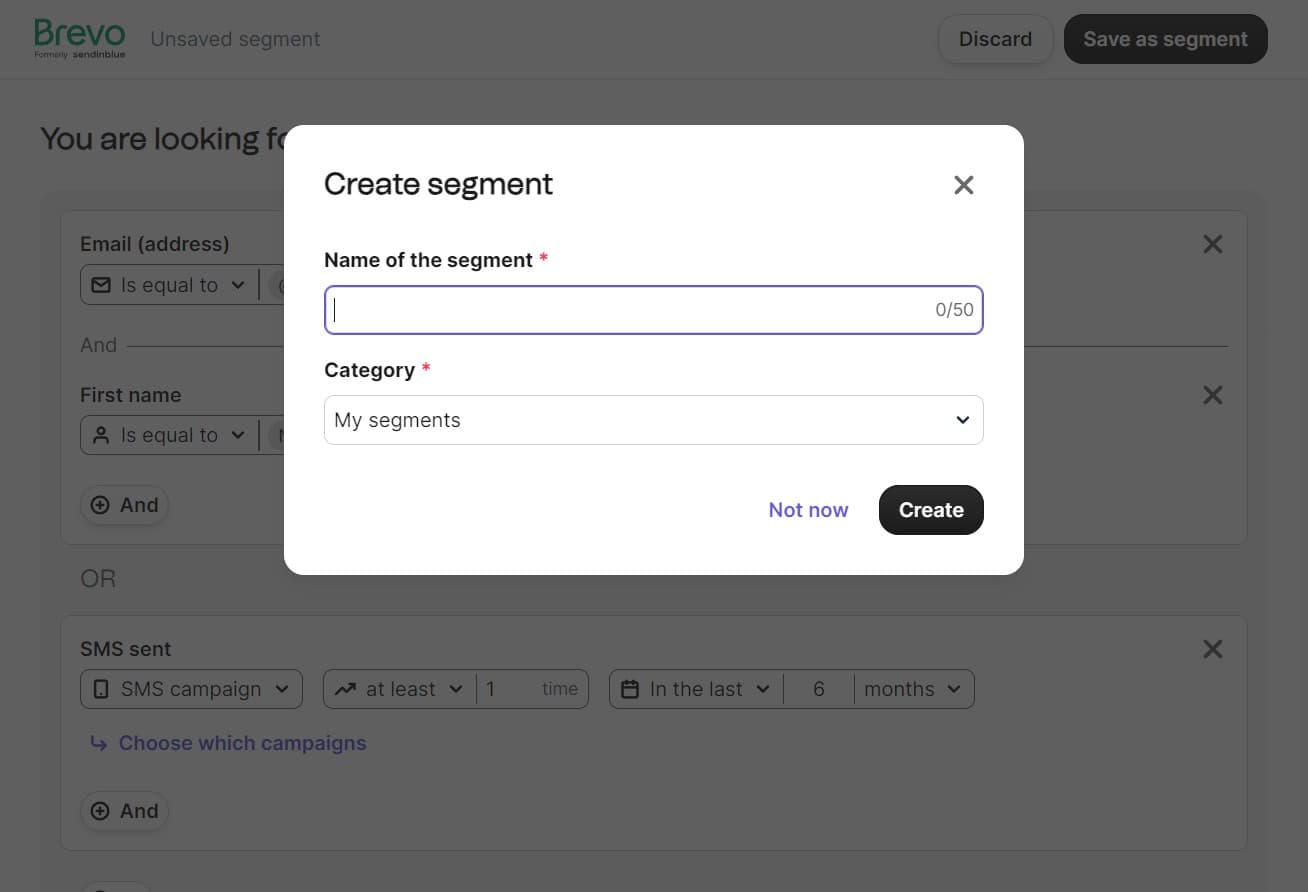Click the plus icon on the SMS sent And button
This screenshot has width=1308, height=892.
pos(101,811)
